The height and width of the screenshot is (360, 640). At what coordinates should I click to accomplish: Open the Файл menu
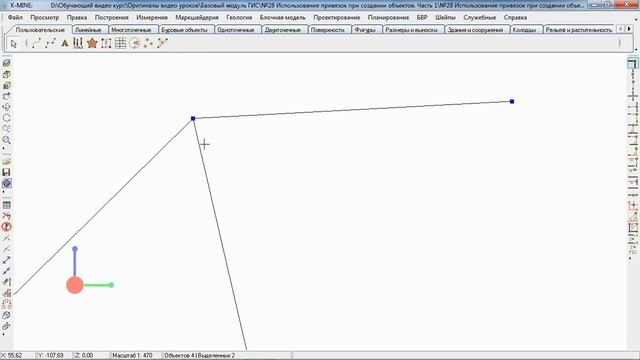(15, 18)
